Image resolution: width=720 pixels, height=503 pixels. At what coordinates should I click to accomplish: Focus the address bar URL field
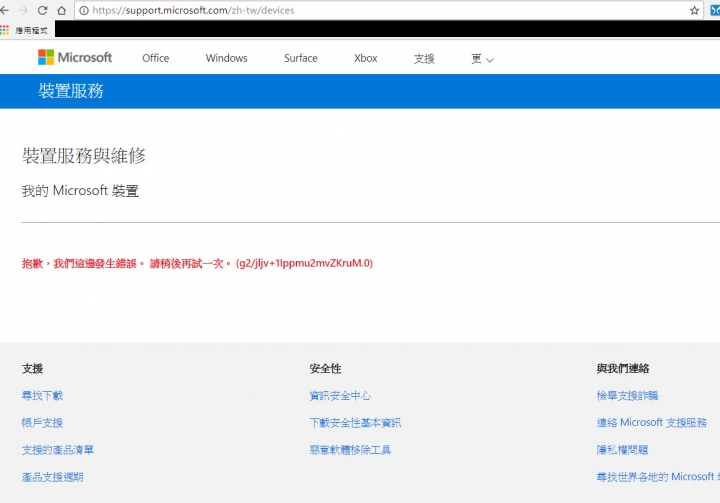(x=388, y=10)
